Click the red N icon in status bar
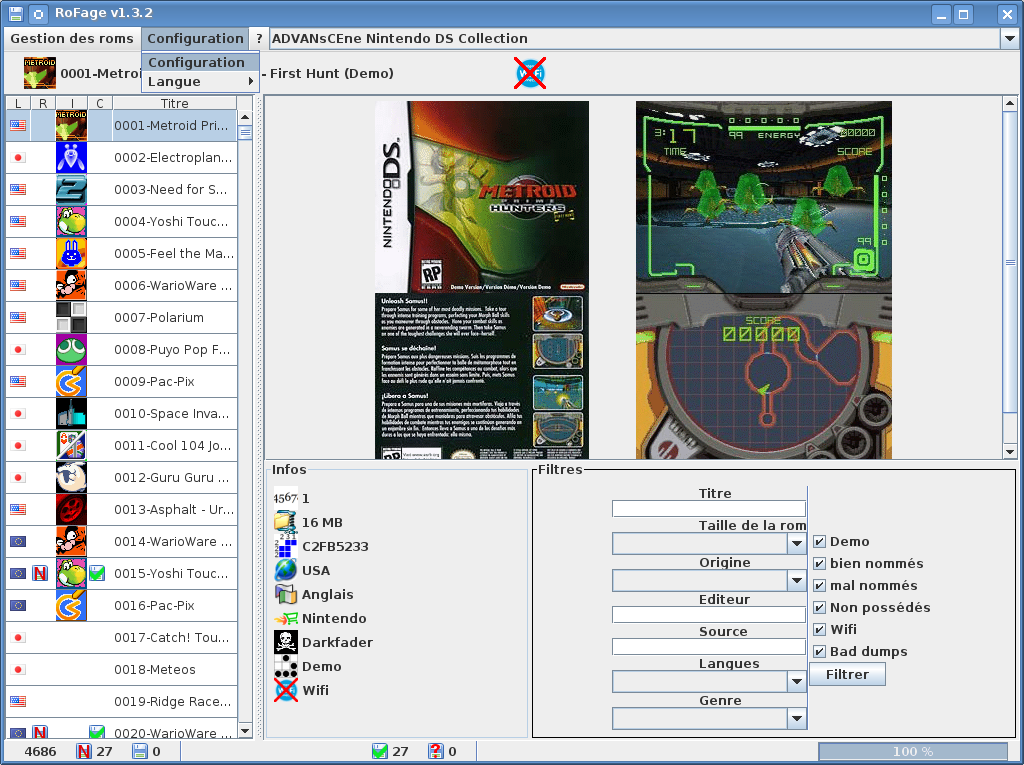Image resolution: width=1024 pixels, height=765 pixels. (84, 751)
